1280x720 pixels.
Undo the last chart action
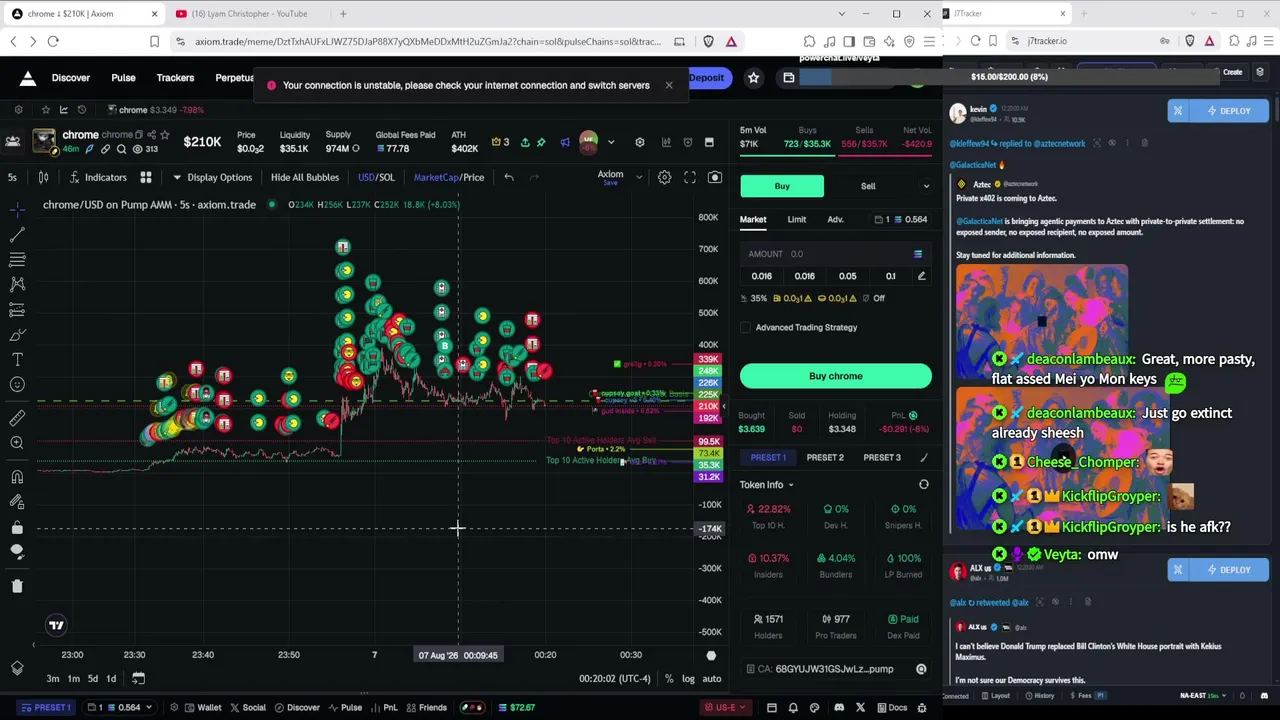(509, 177)
